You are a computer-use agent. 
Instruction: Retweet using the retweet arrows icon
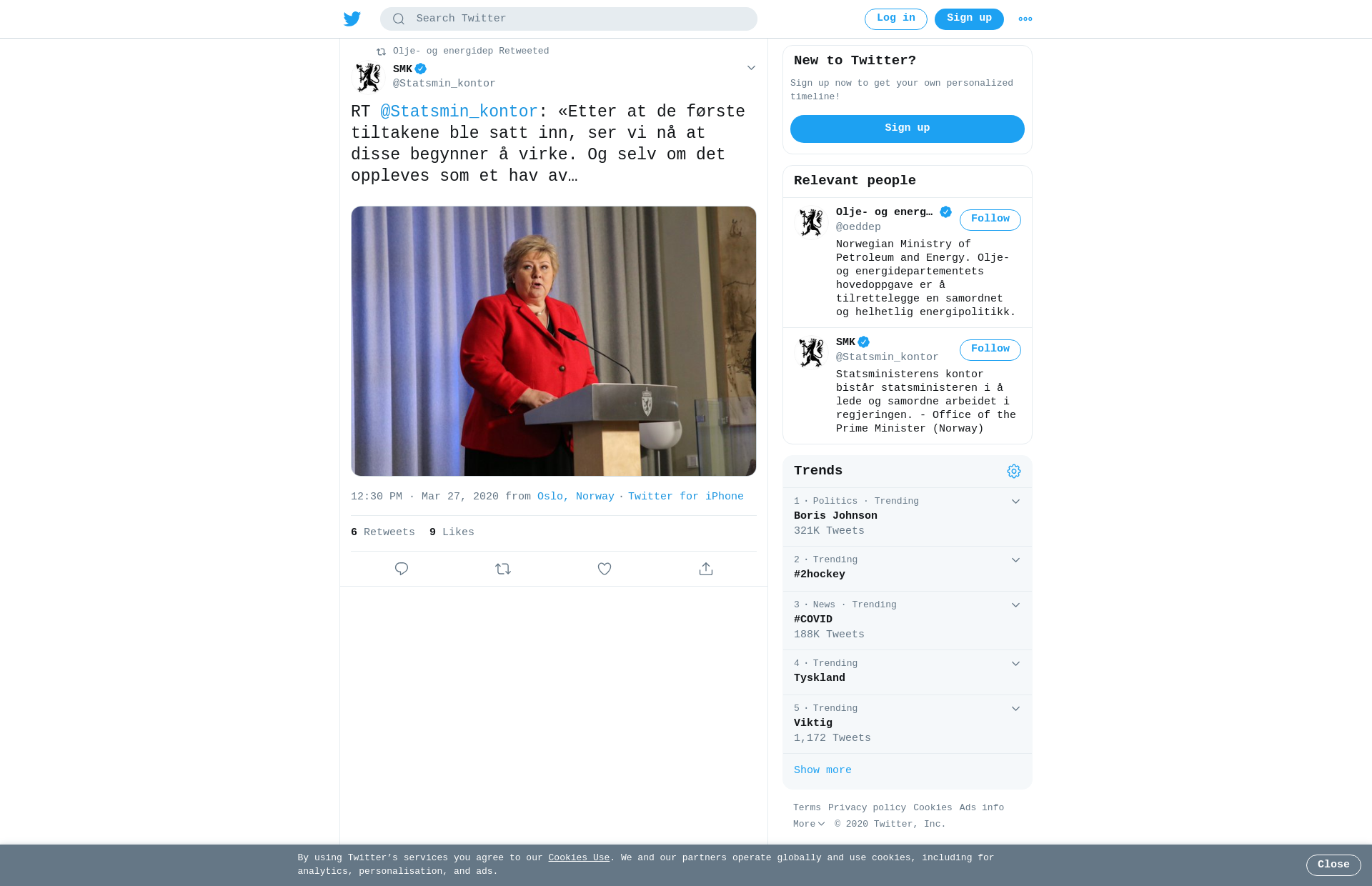[x=503, y=569]
